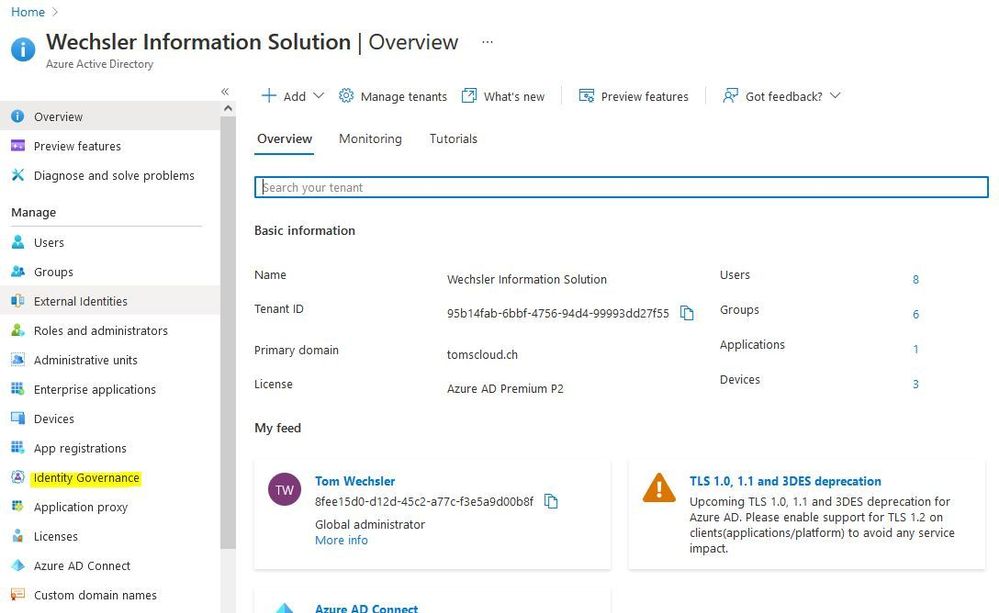The width and height of the screenshot is (999, 613).
Task: Expand the Add dropdown arrow
Action: [x=319, y=96]
